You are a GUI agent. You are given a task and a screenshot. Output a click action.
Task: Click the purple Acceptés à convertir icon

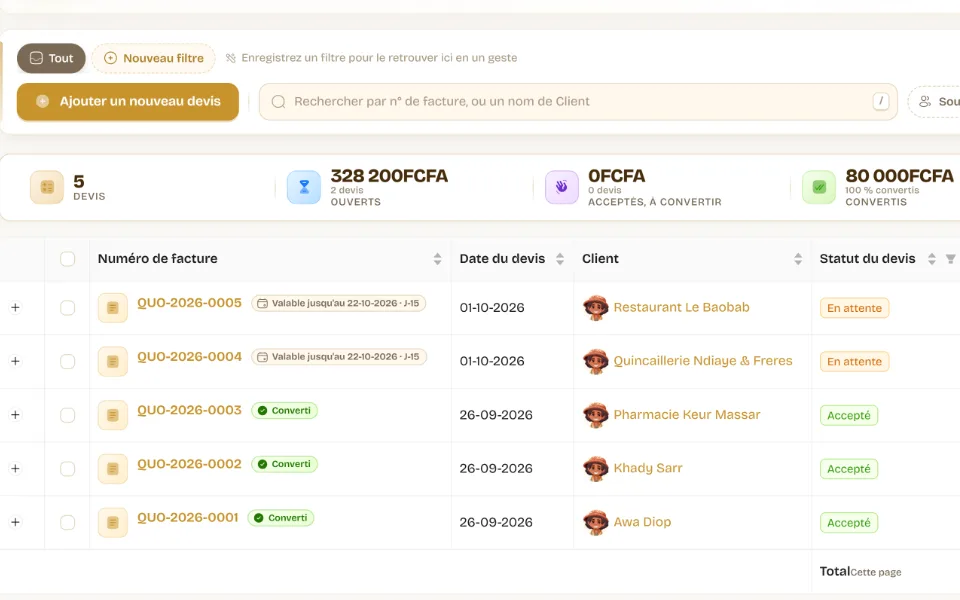tap(561, 187)
